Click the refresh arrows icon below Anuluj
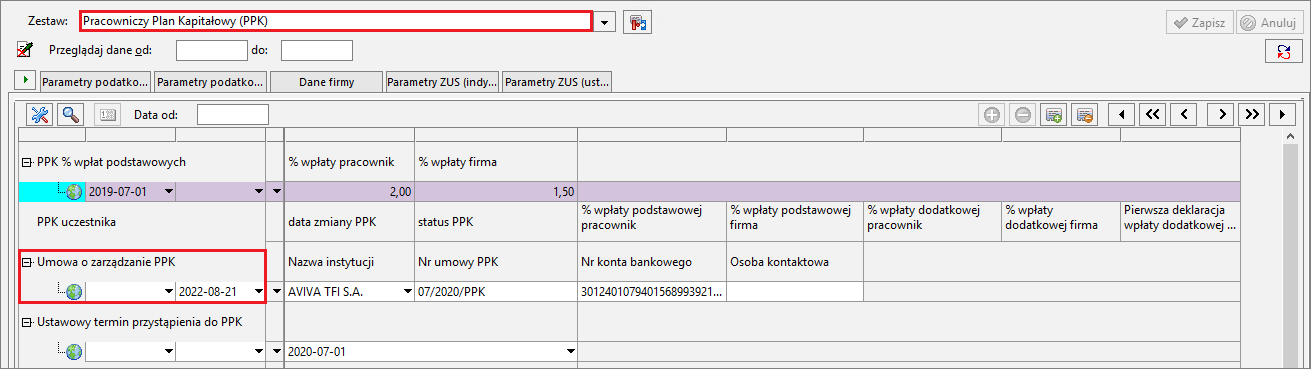 1282,51
